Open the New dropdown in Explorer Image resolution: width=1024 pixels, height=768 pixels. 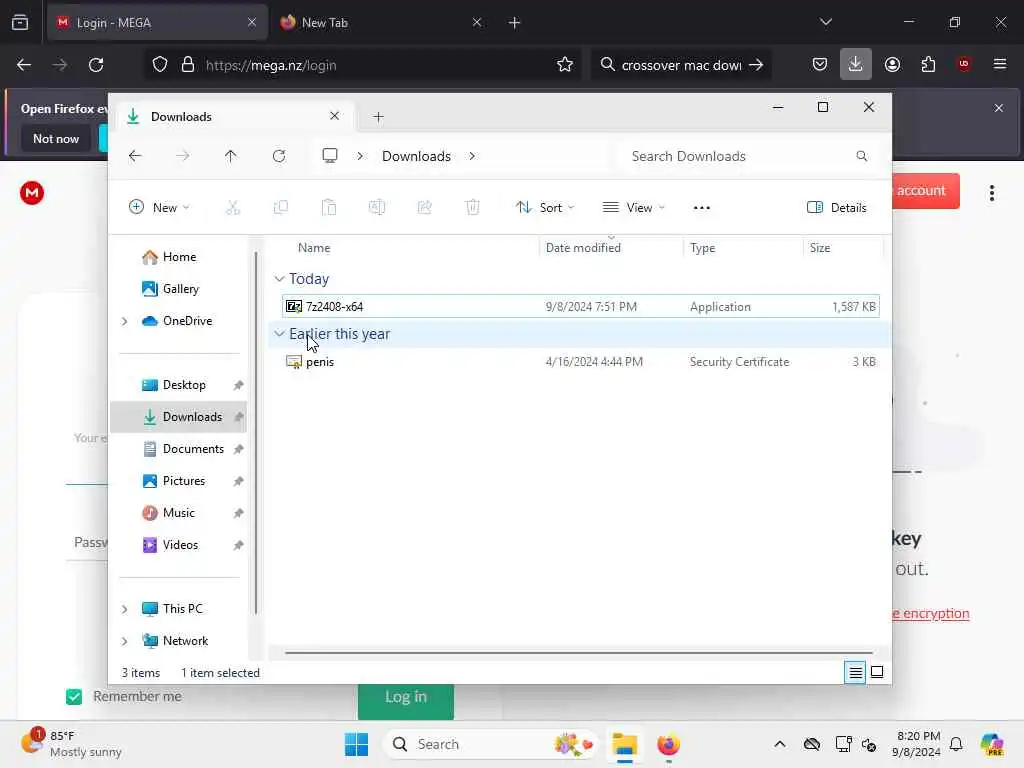[x=159, y=208]
